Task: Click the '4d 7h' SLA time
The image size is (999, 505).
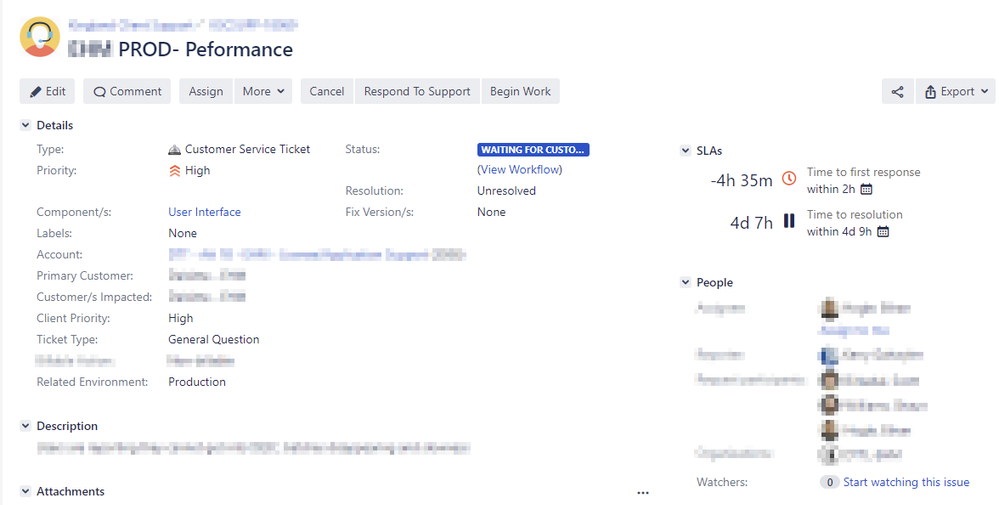Action: click(x=751, y=223)
